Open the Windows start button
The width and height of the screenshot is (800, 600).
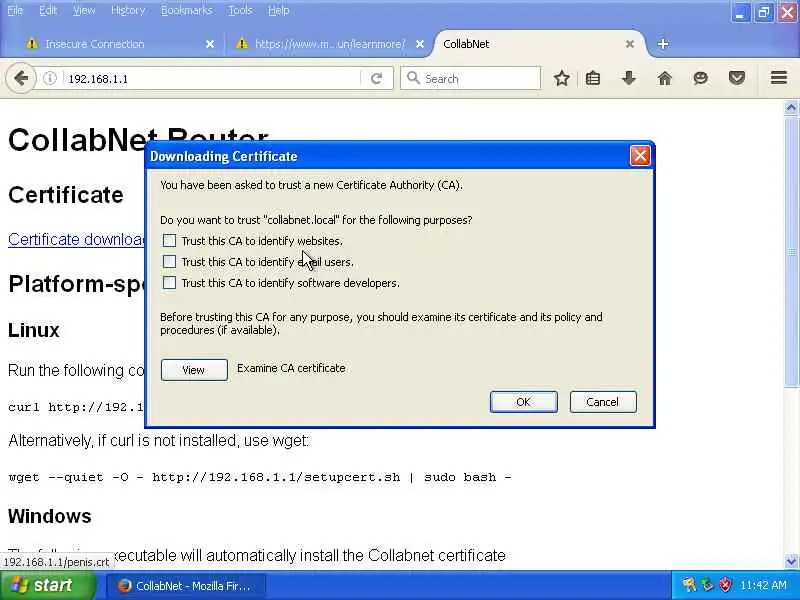(48, 586)
